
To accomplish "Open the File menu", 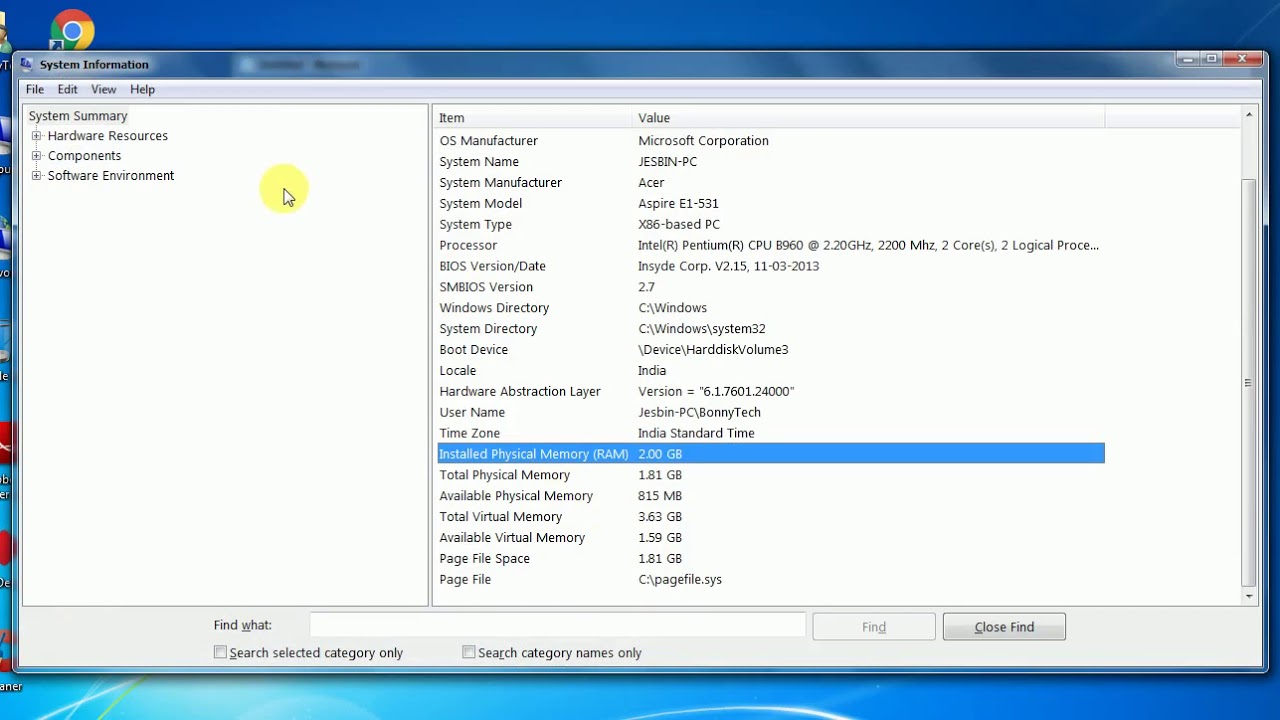I will click(35, 89).
